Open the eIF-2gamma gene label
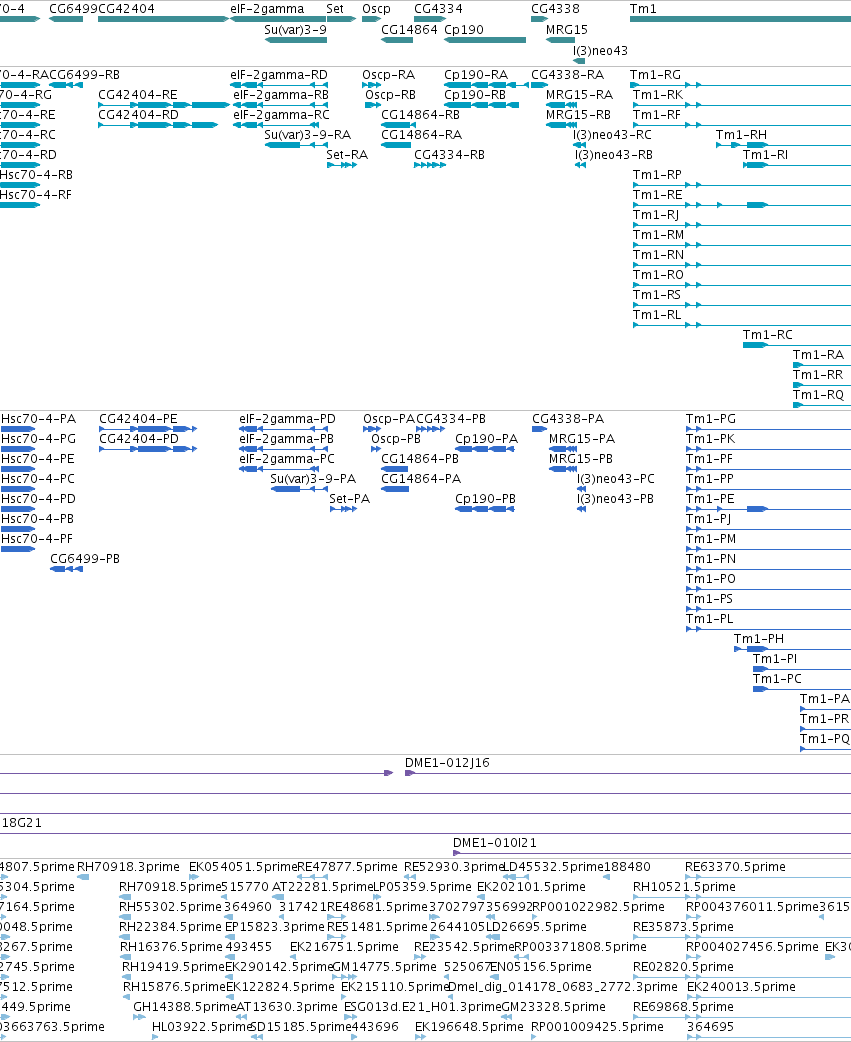Viewport: 851px width, 1042px height. click(x=267, y=9)
